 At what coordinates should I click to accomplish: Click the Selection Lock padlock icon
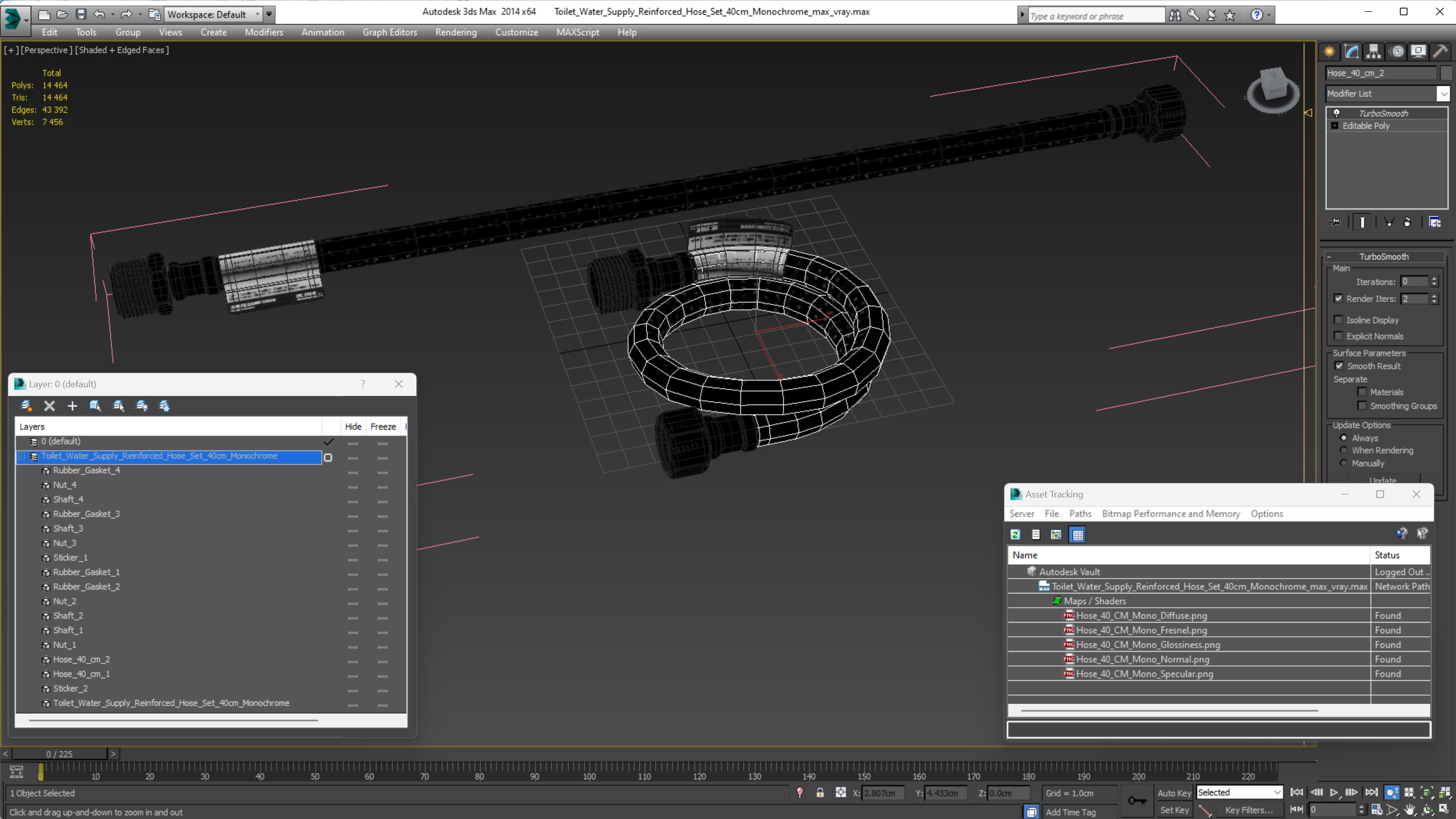tap(820, 792)
